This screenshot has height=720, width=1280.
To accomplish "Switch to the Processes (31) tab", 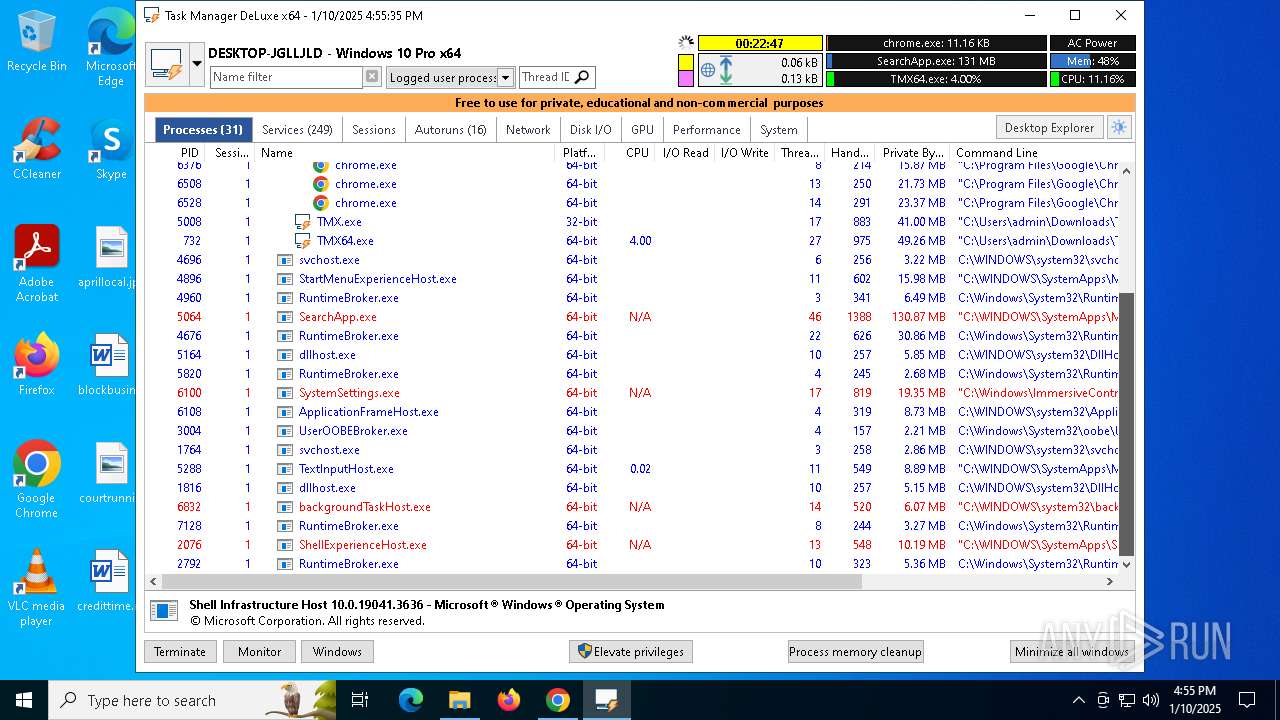I will pos(203,129).
